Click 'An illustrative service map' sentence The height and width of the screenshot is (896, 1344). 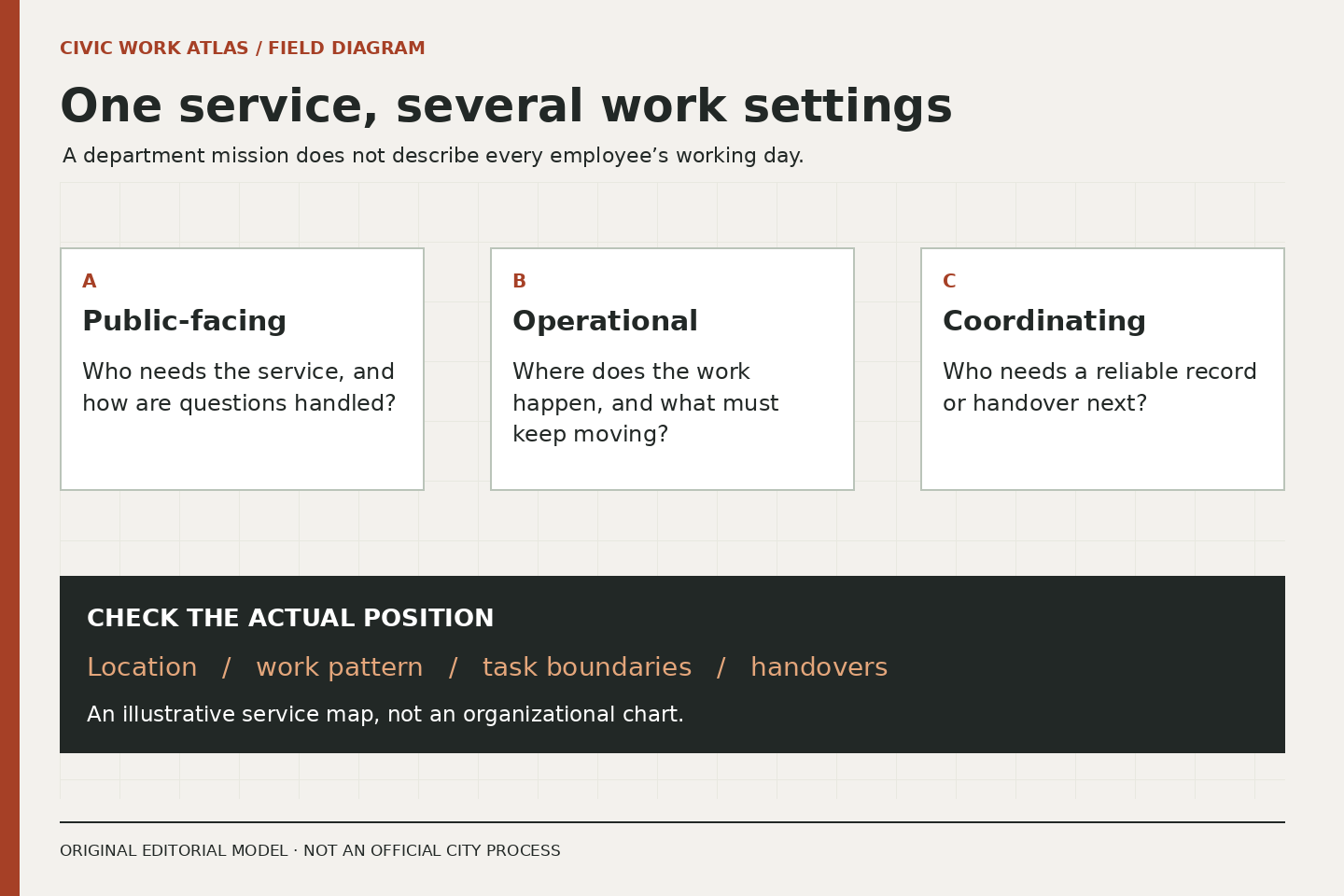tap(385, 715)
